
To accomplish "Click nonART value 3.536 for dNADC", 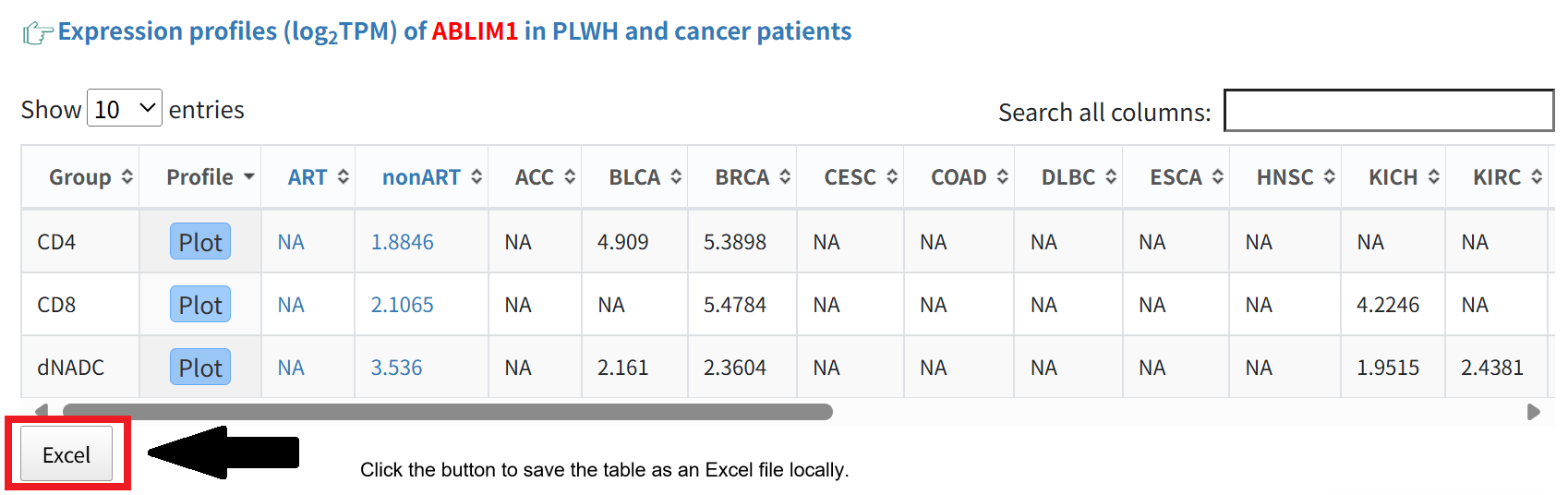I will pos(396,368).
